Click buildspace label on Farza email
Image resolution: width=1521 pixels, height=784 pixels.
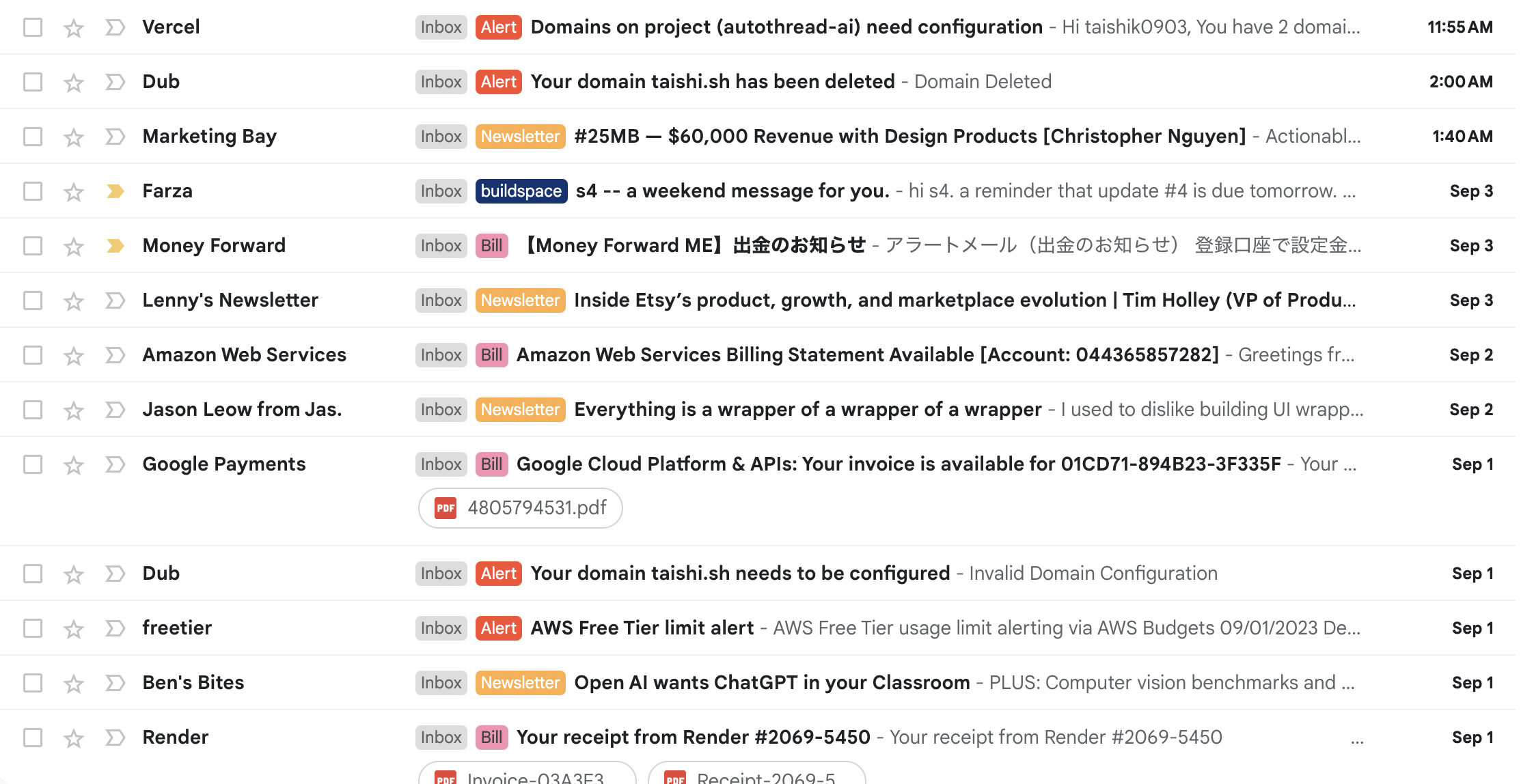(521, 191)
